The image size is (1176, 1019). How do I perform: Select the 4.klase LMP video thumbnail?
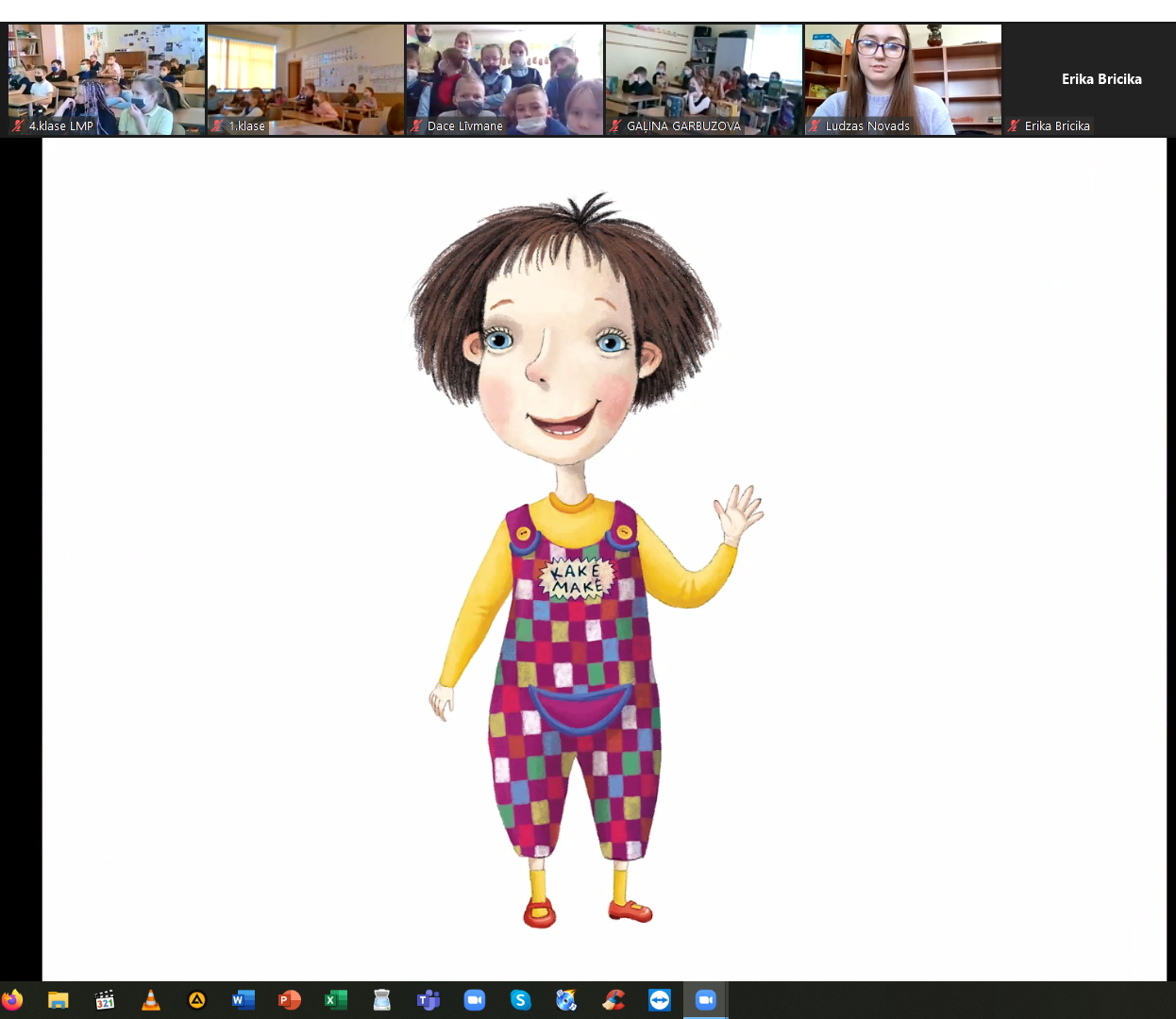[x=107, y=79]
